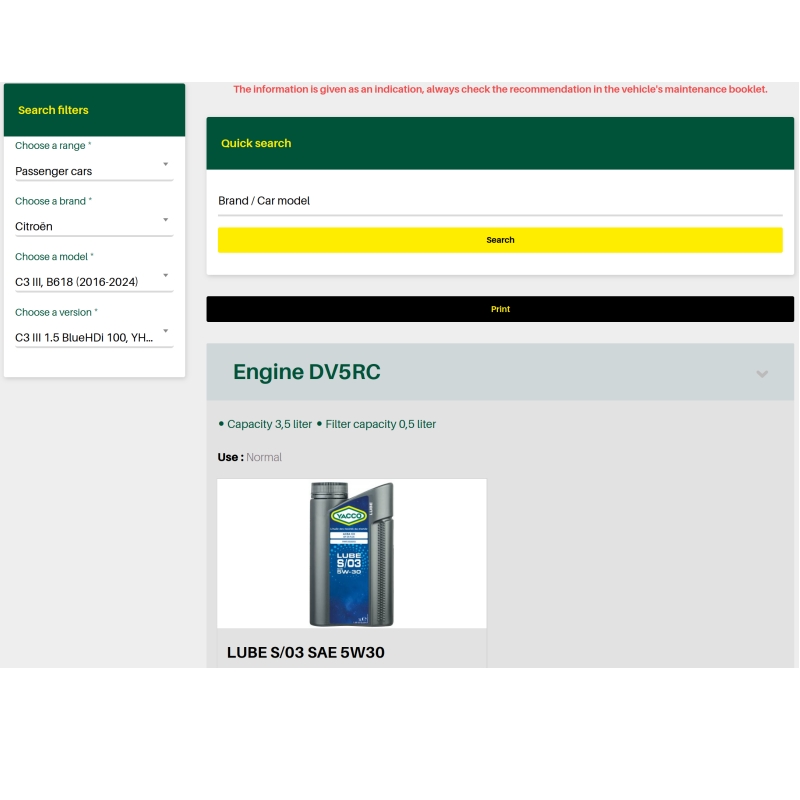
Task: Open the model dropdown showing C3 III, B618
Action: [94, 282]
